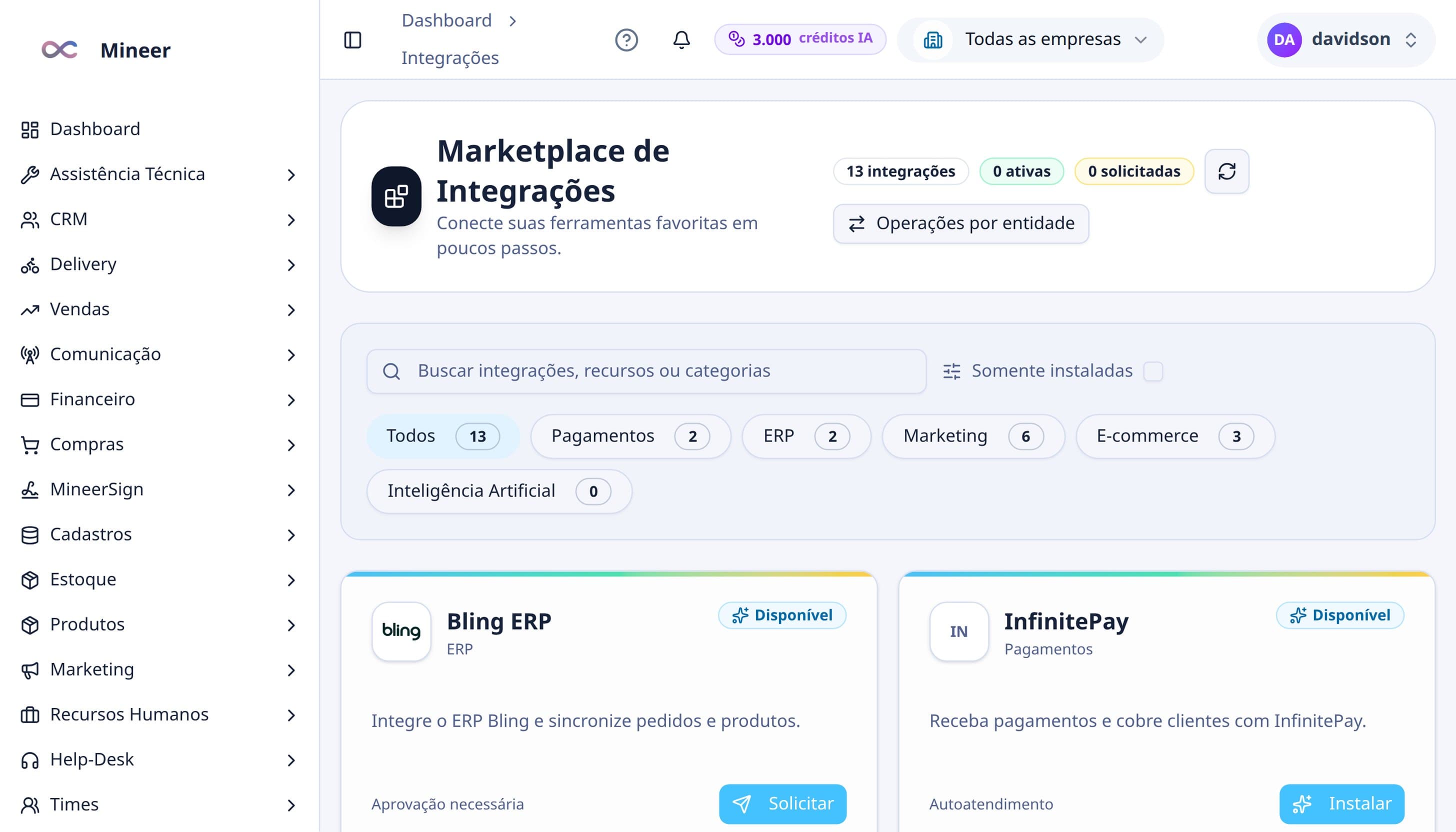Viewport: 1456px width, 832px height.
Task: Enable the Somente instaladas checkbox
Action: point(1152,371)
